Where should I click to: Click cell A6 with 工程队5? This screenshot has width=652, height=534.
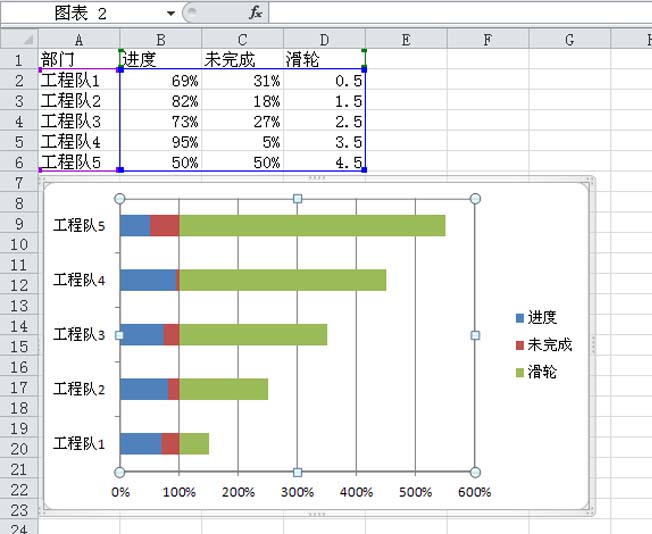[x=79, y=162]
